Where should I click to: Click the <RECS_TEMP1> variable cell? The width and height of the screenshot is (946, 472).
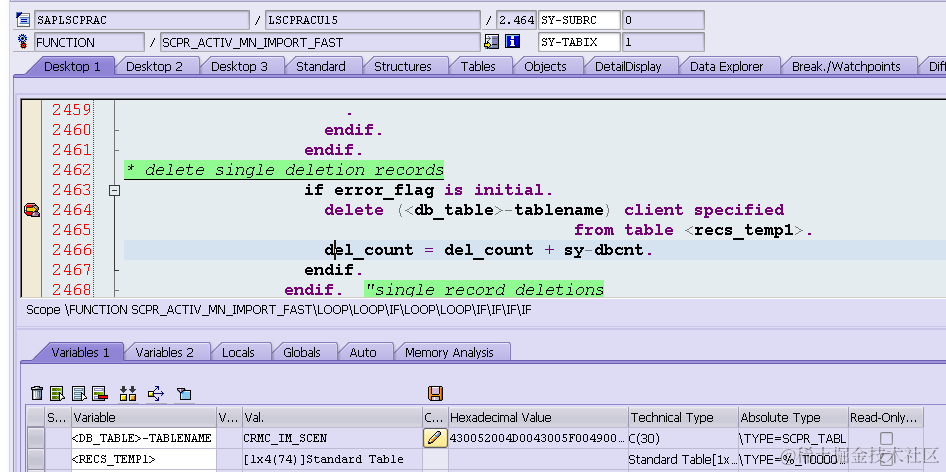144,459
